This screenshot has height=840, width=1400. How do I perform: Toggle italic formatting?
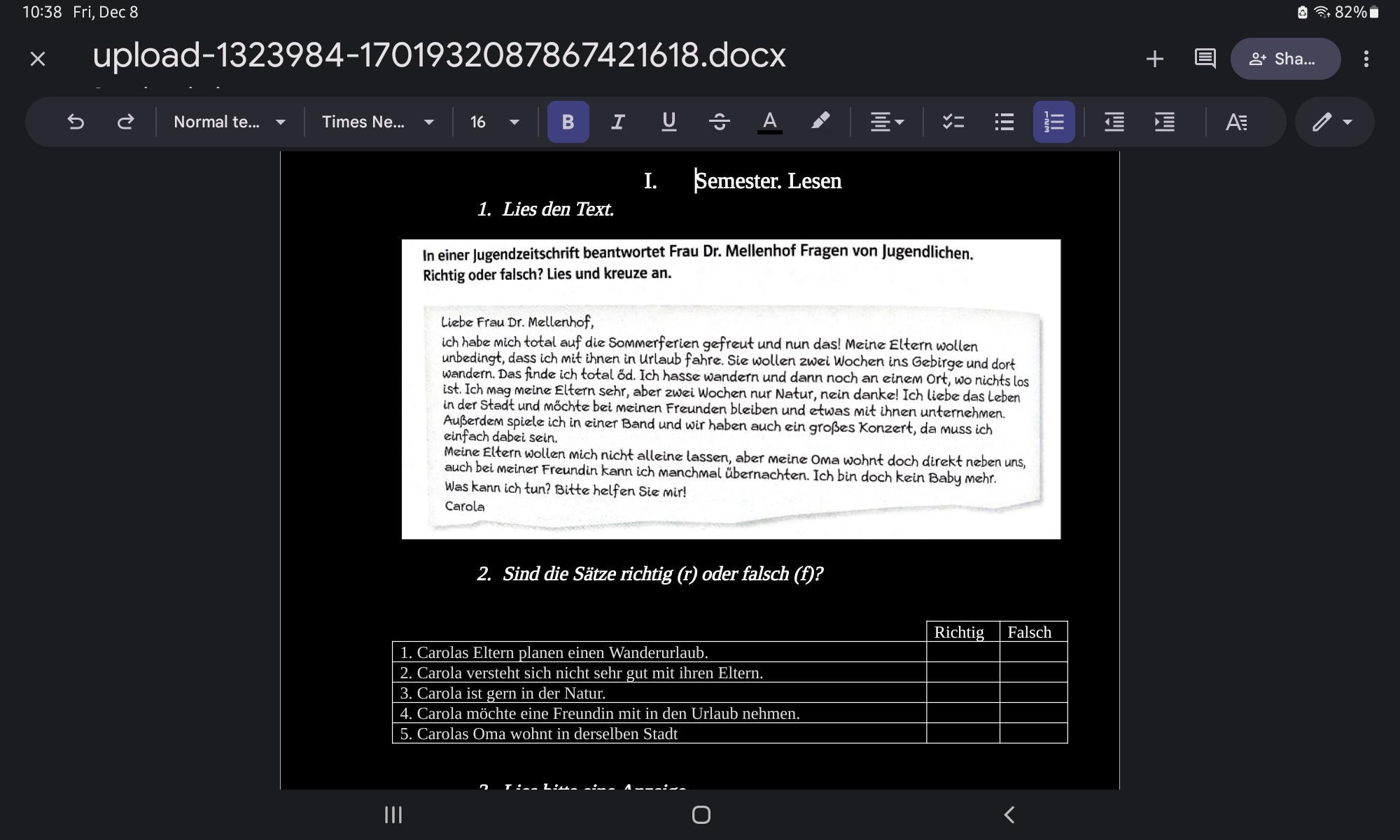[x=617, y=122]
